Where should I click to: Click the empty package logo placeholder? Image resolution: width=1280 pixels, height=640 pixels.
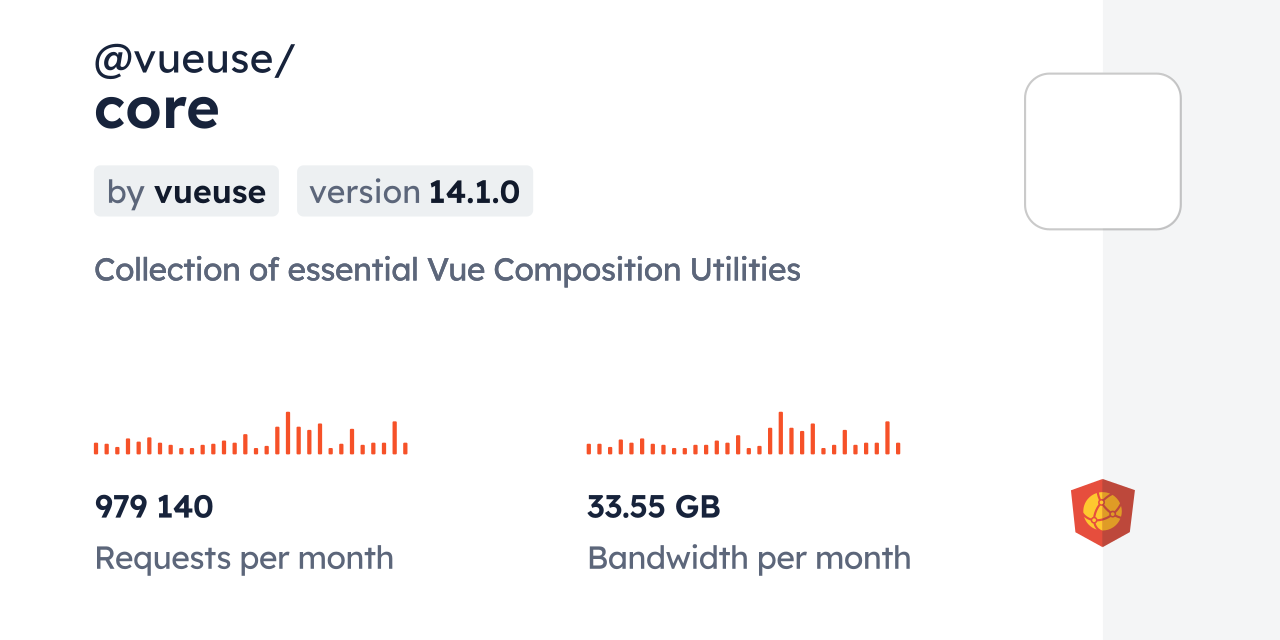point(1102,151)
